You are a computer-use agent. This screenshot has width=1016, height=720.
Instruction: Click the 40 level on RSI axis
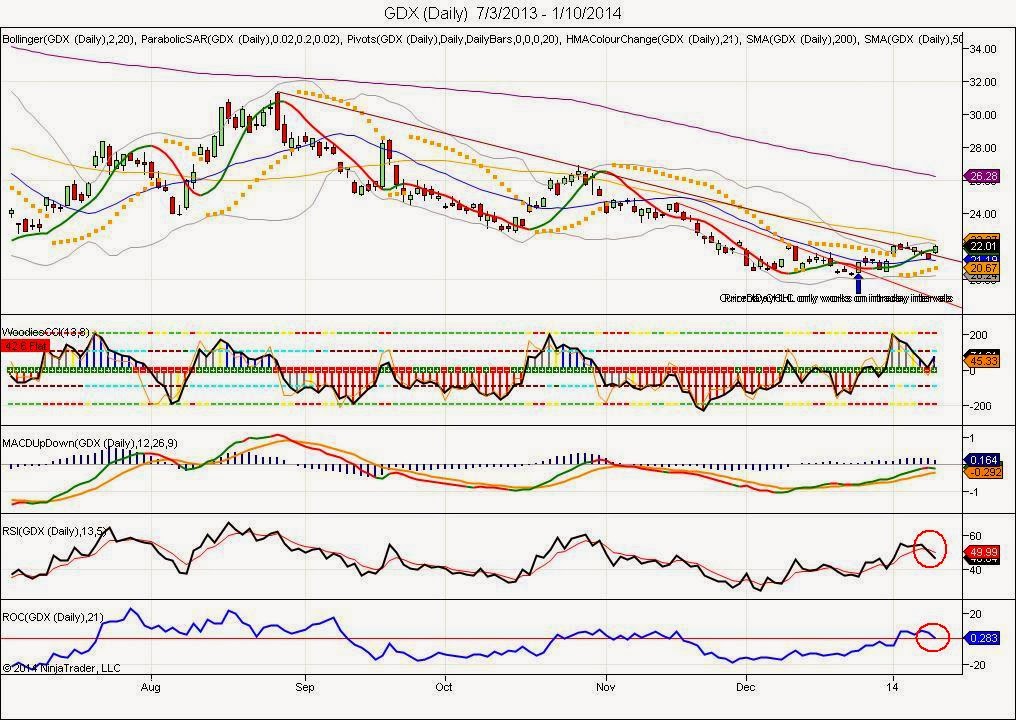tap(975, 570)
